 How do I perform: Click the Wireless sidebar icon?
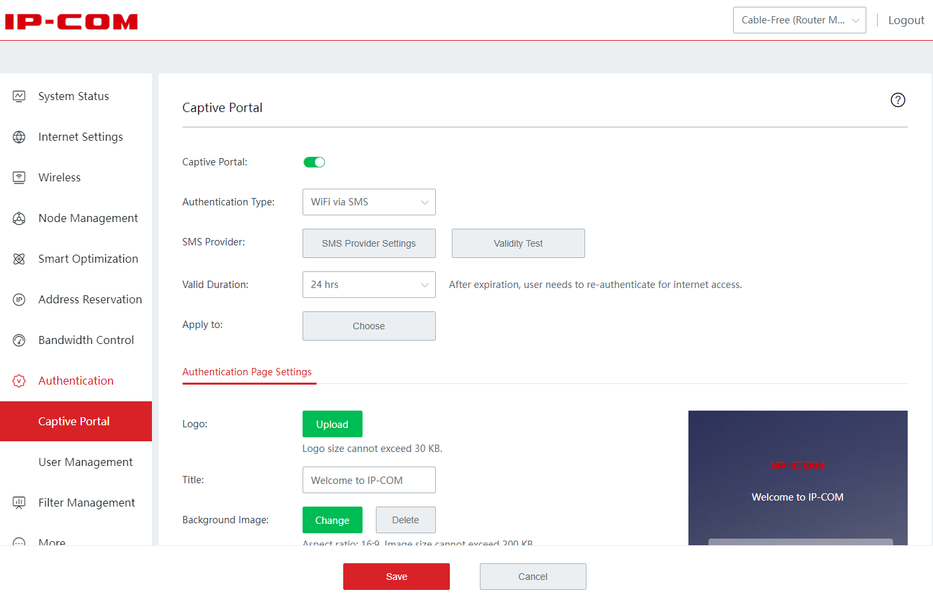point(19,177)
